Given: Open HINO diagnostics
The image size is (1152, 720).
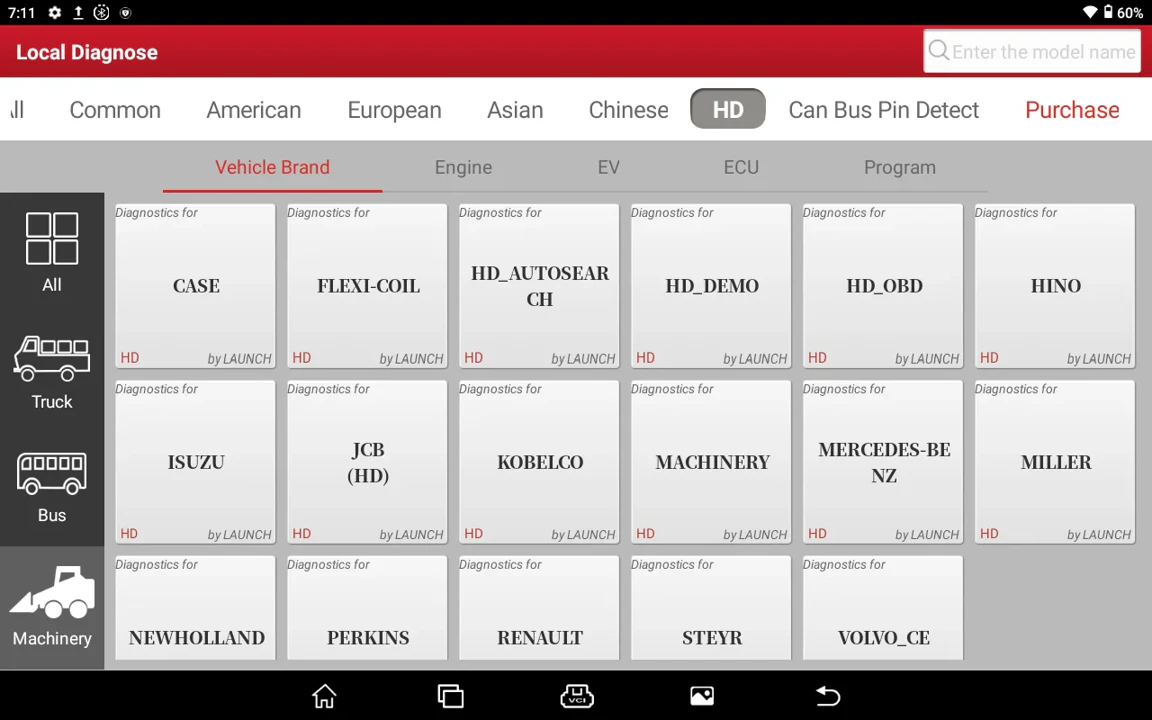Looking at the screenshot, I should pos(1055,285).
